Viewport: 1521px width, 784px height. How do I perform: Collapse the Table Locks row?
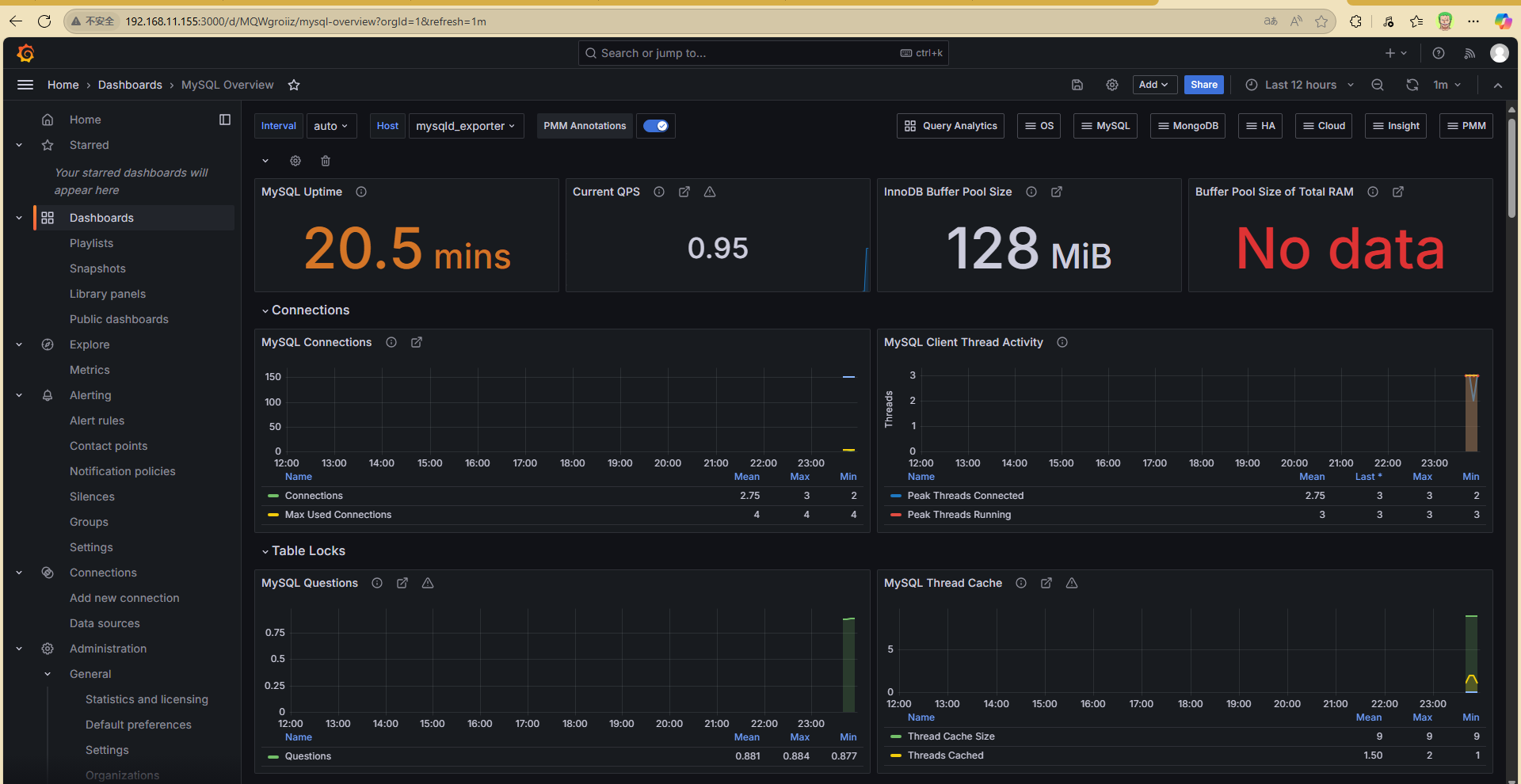(x=303, y=551)
